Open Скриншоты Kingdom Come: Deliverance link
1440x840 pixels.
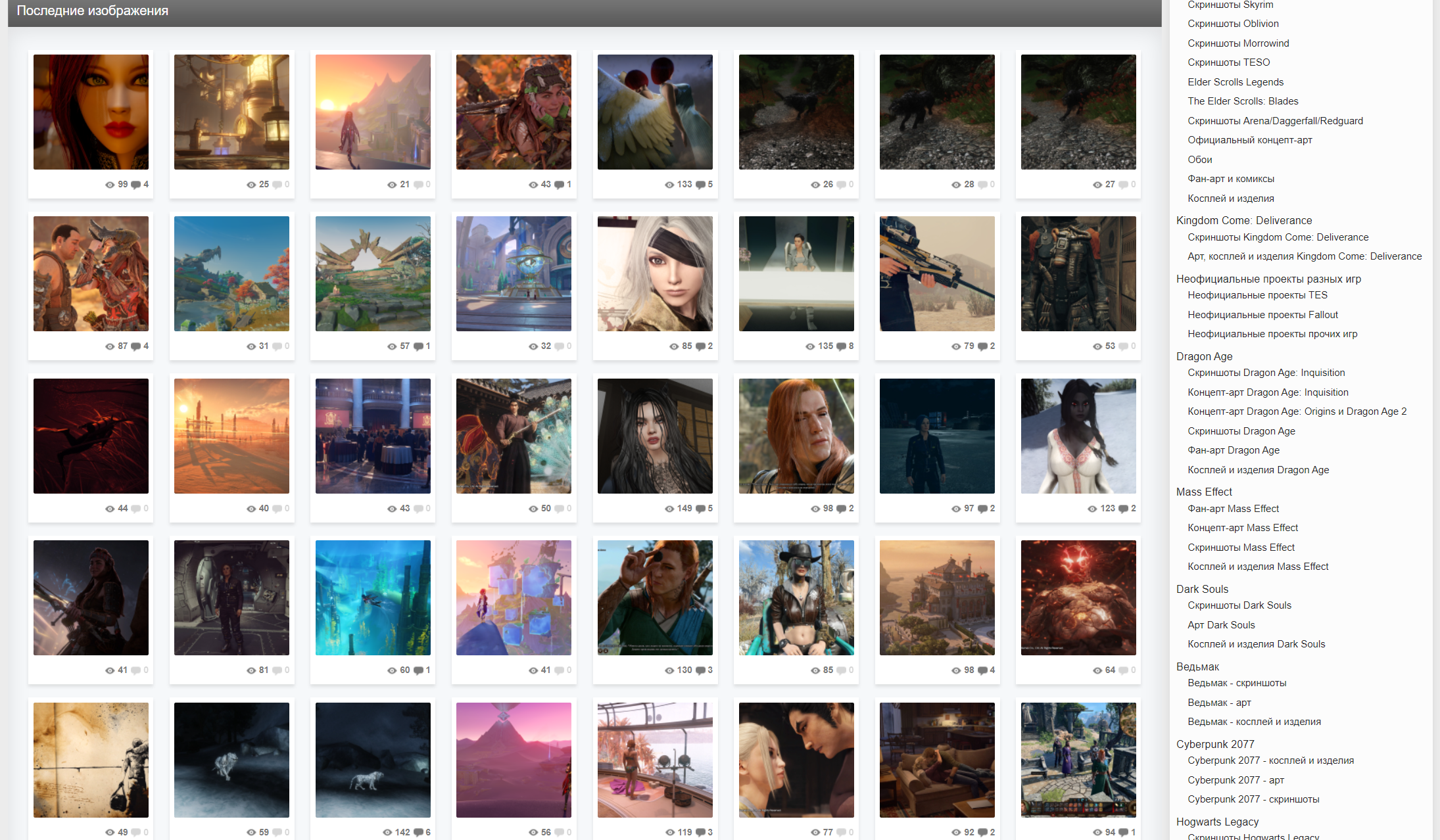pyautogui.click(x=1278, y=237)
